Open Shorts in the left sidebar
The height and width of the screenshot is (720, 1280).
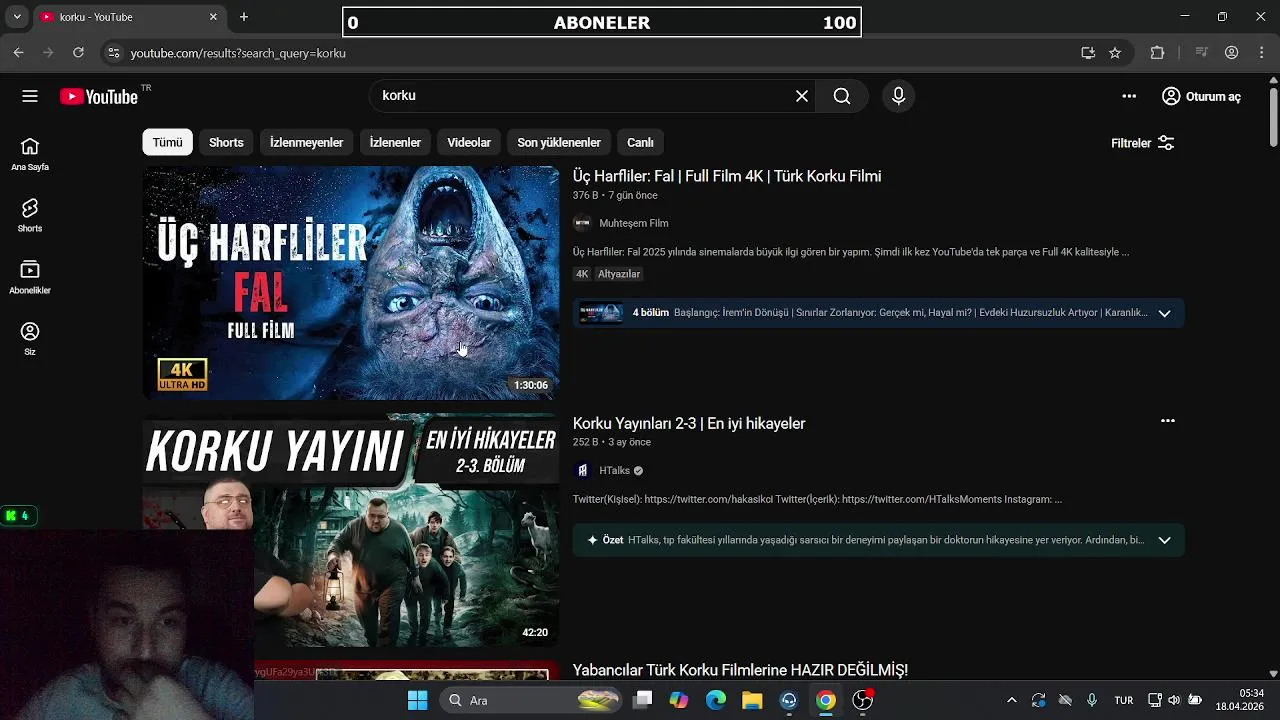30,215
